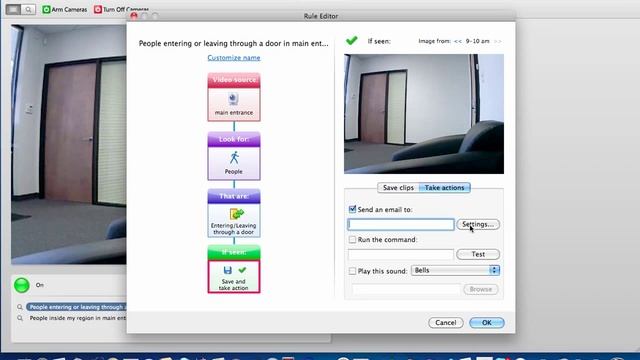
Task: Click the Arm Cameras toolbar icon
Action: coord(47,9)
